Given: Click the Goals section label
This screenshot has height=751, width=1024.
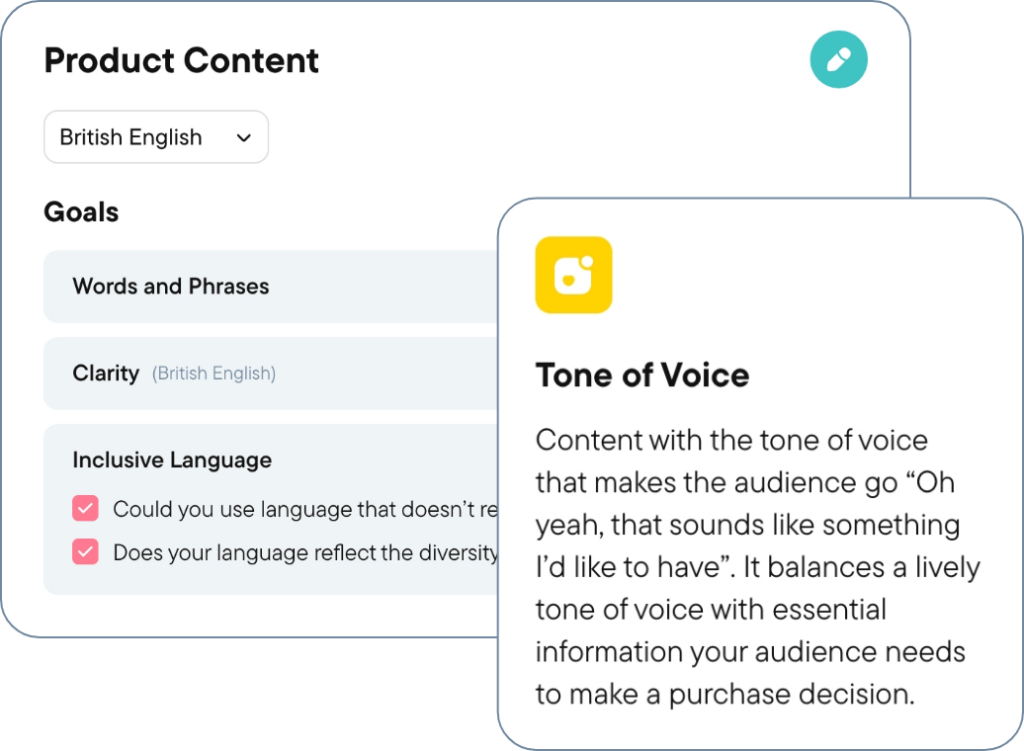Looking at the screenshot, I should pos(81,212).
